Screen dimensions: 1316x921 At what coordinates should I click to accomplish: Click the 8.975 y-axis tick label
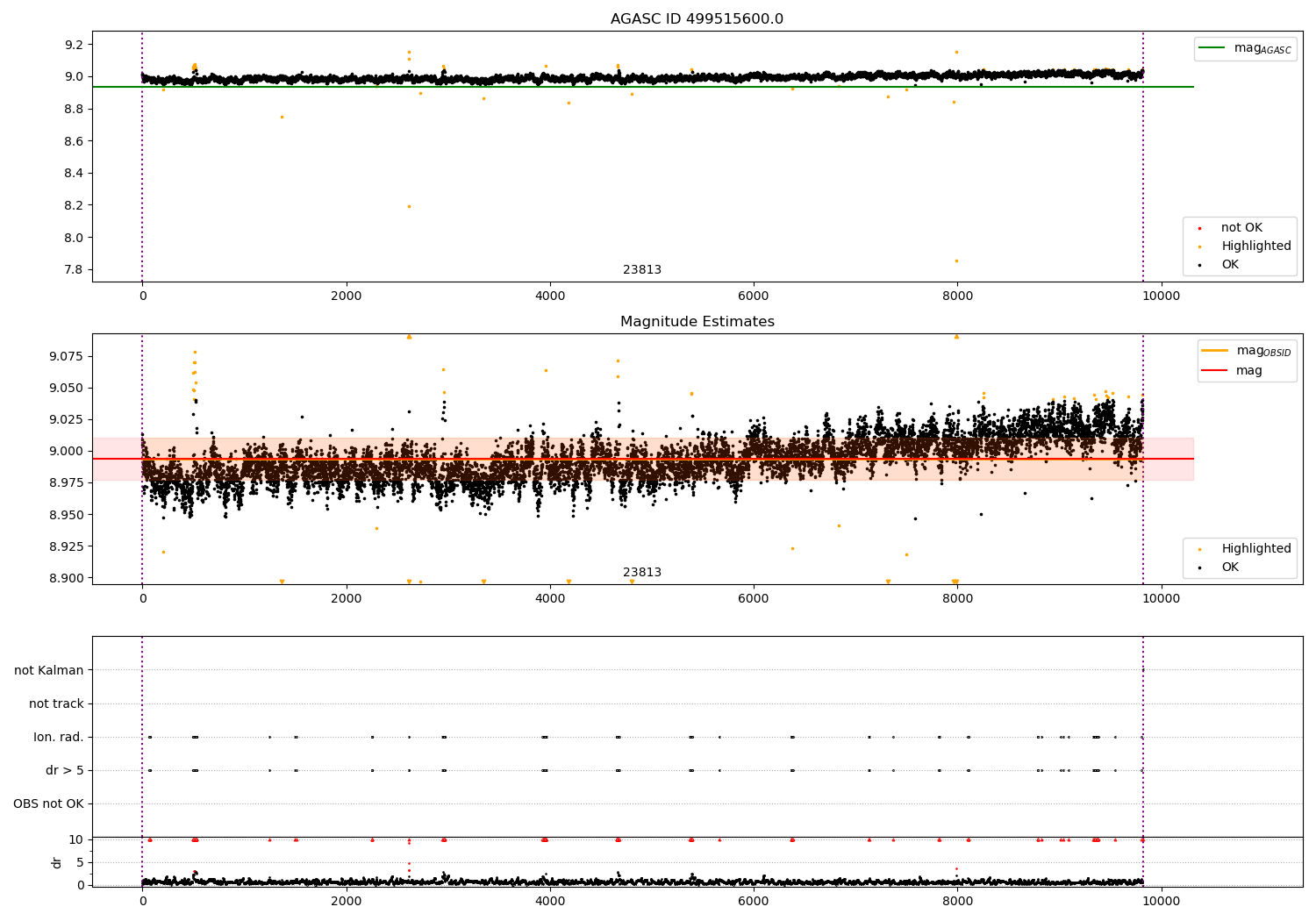click(67, 483)
